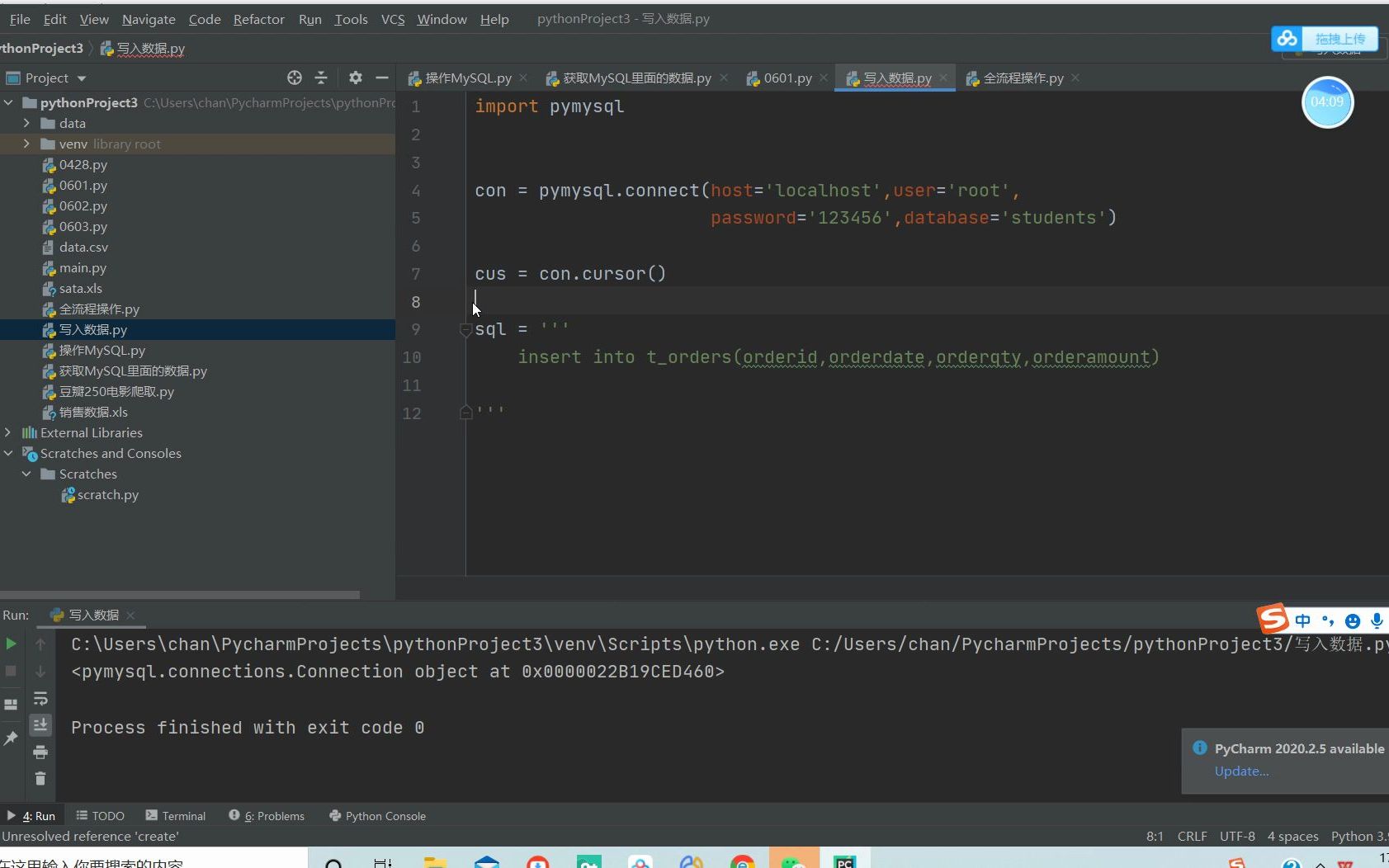Image resolution: width=1389 pixels, height=868 pixels.
Task: Click the locate/select opened file icon
Action: (x=295, y=78)
